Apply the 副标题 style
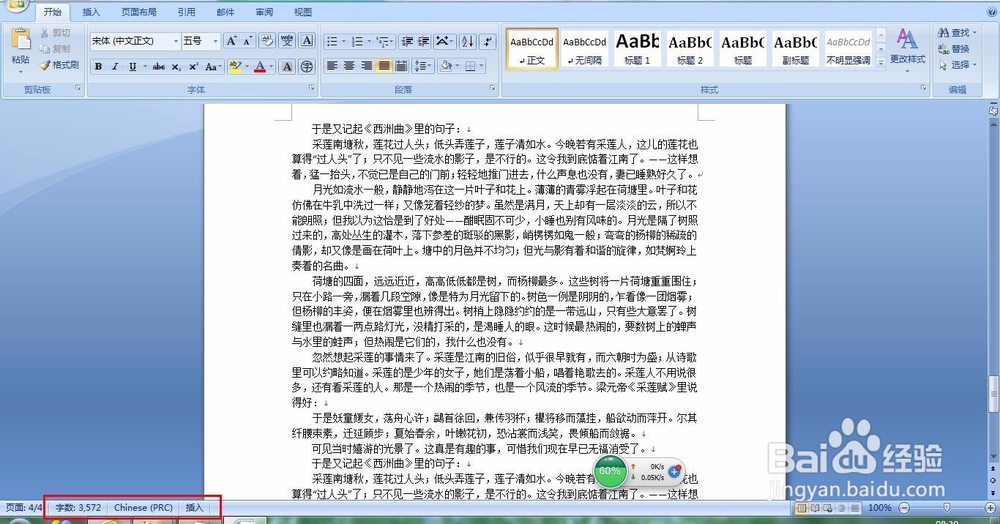1000x524 pixels. (x=795, y=48)
